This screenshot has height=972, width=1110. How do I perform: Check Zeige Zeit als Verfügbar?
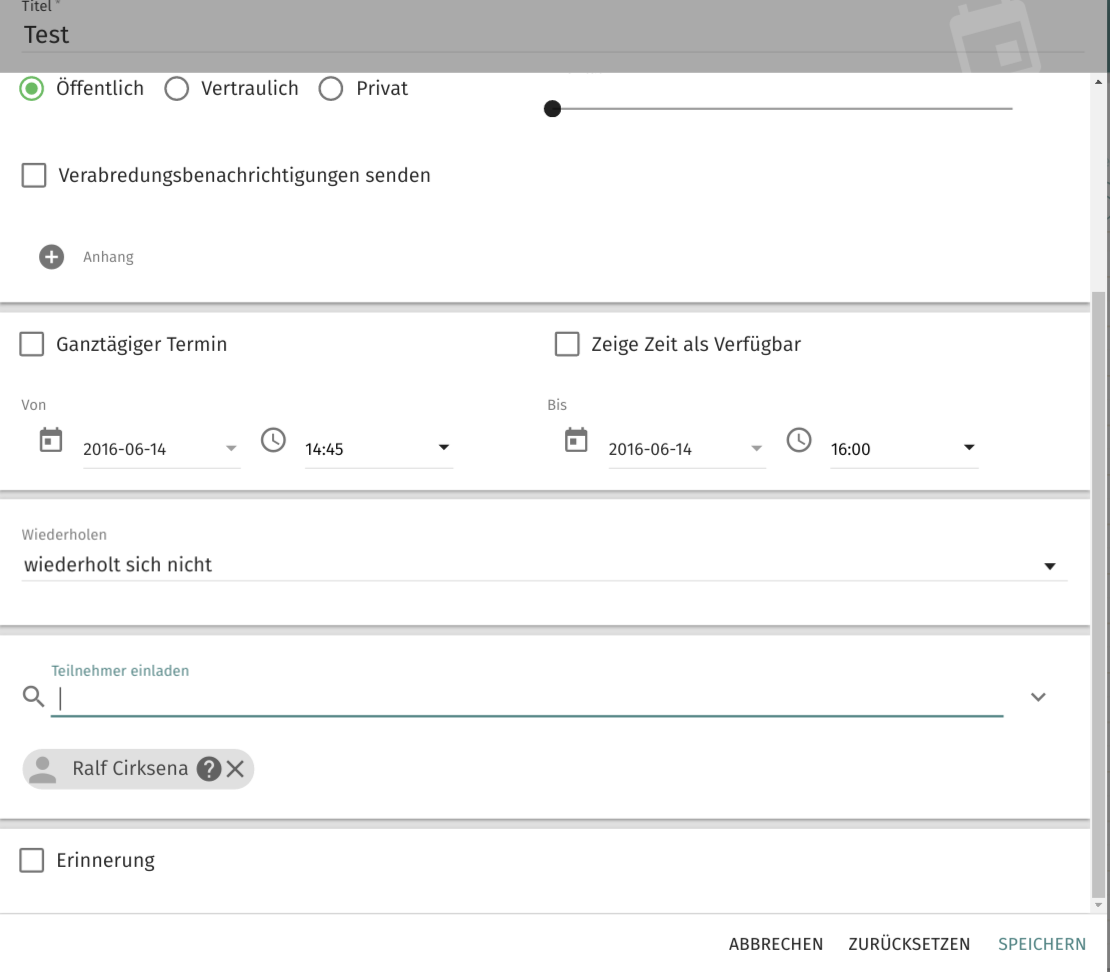coord(567,345)
